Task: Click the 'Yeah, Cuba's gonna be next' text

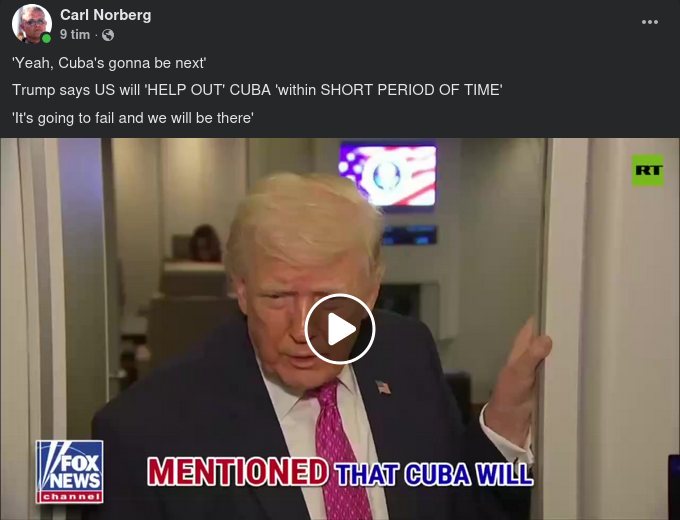Action: coord(109,63)
